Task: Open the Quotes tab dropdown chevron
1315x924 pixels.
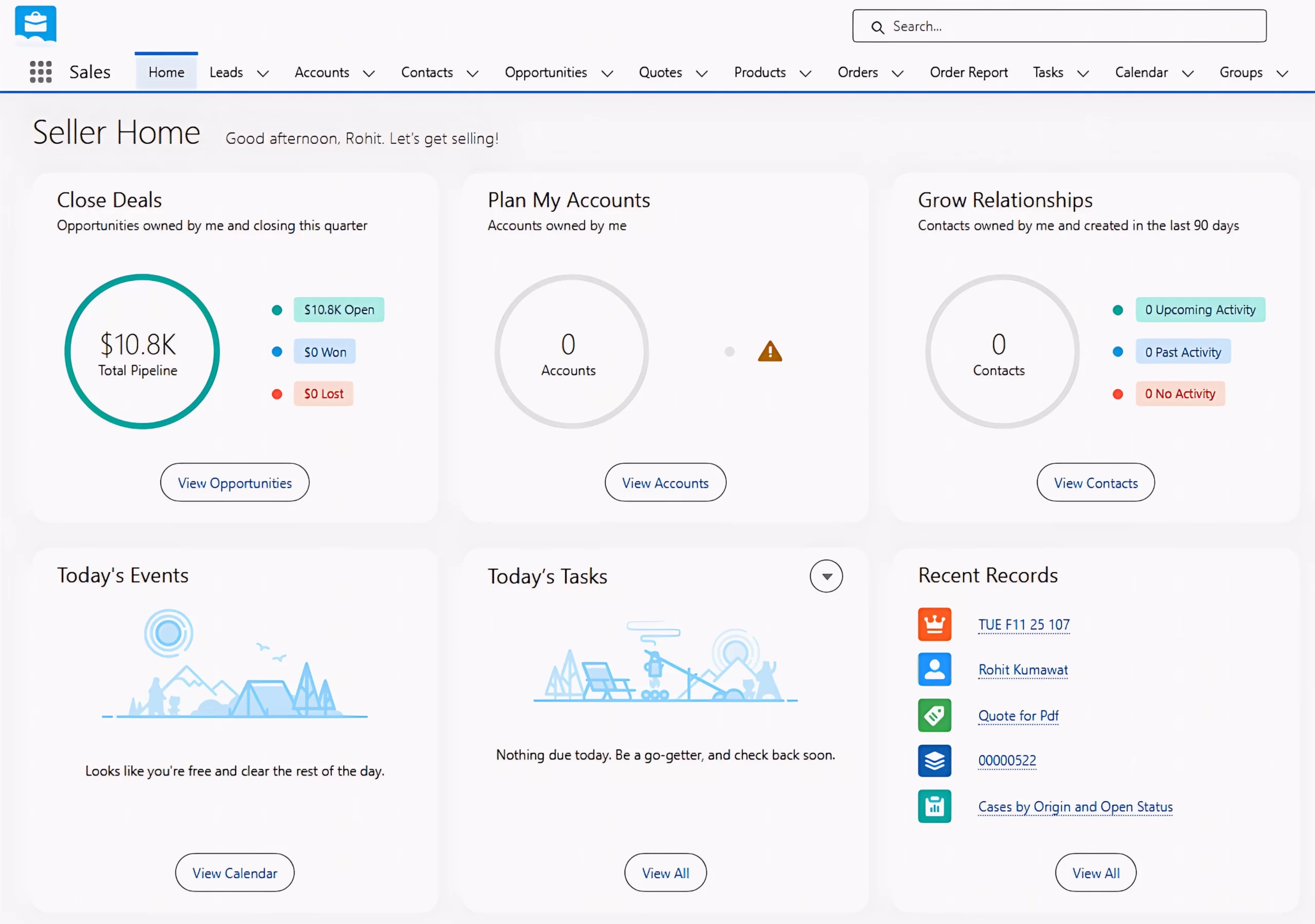Action: (x=702, y=73)
